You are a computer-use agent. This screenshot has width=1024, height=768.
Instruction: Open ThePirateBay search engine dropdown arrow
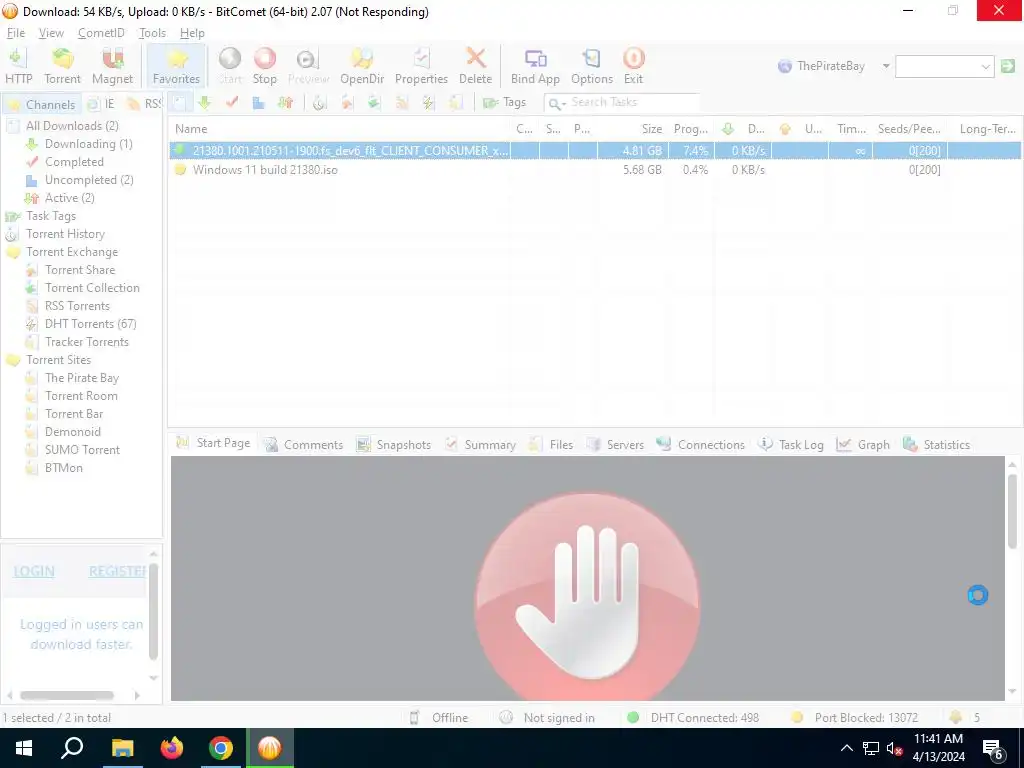tap(886, 66)
